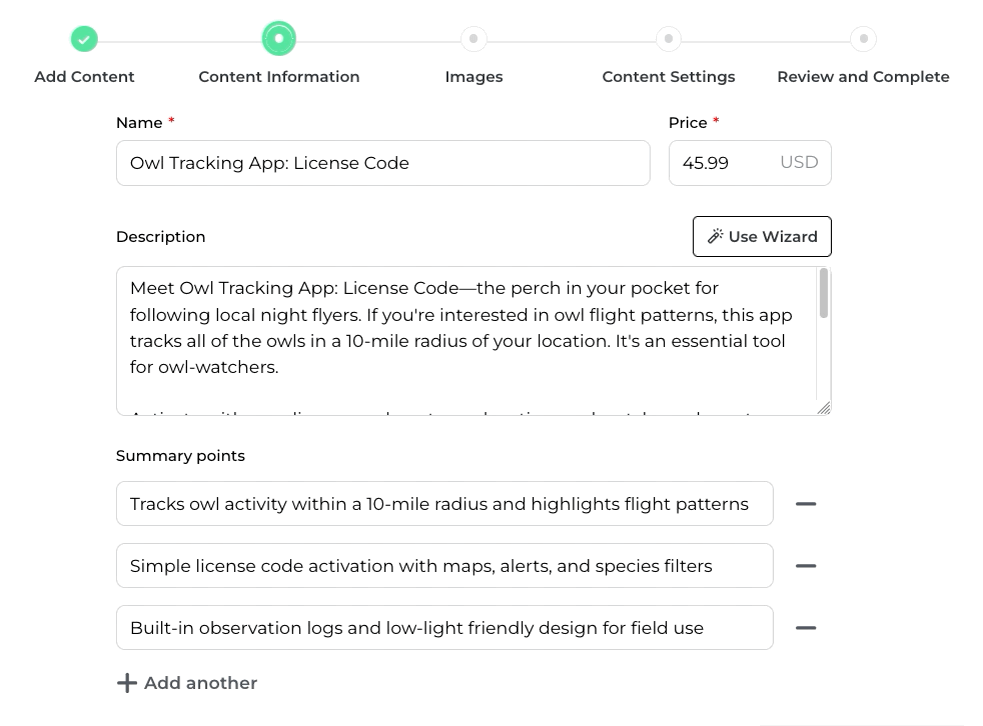Click the Images step circle
The height and width of the screenshot is (726, 983).
(x=474, y=39)
